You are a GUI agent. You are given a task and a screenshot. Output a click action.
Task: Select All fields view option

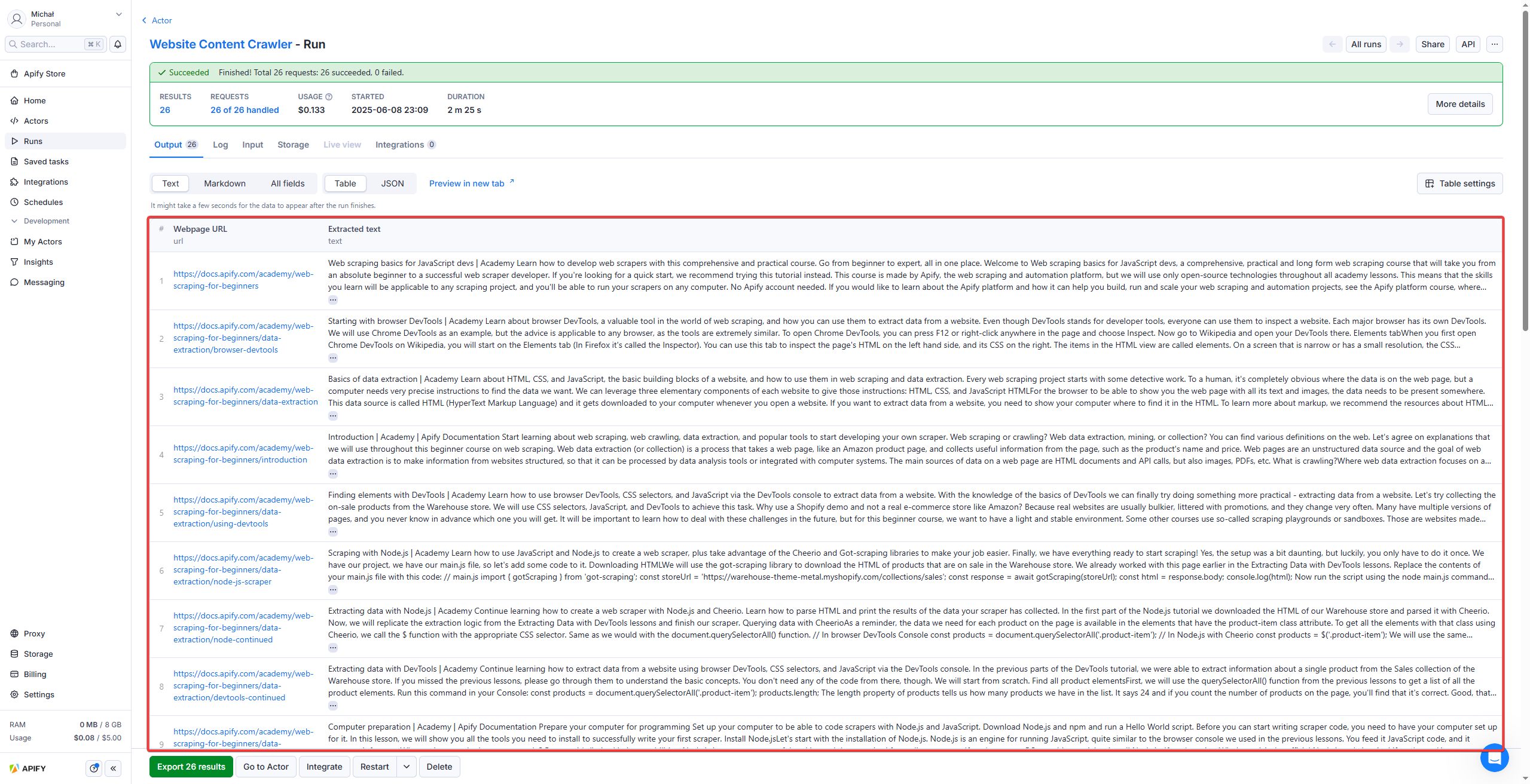pyautogui.click(x=287, y=183)
